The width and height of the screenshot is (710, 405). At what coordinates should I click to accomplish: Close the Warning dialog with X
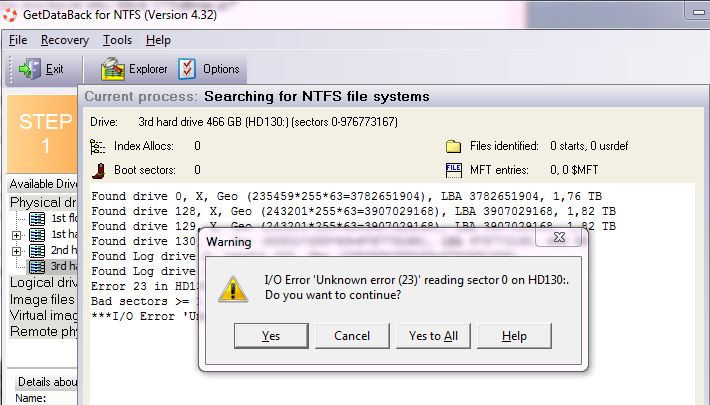(559, 237)
